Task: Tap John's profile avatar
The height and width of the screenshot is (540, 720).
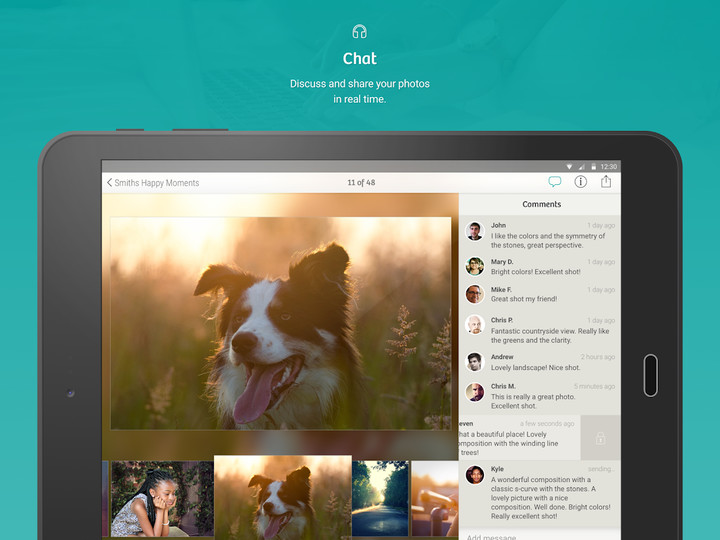Action: (475, 231)
